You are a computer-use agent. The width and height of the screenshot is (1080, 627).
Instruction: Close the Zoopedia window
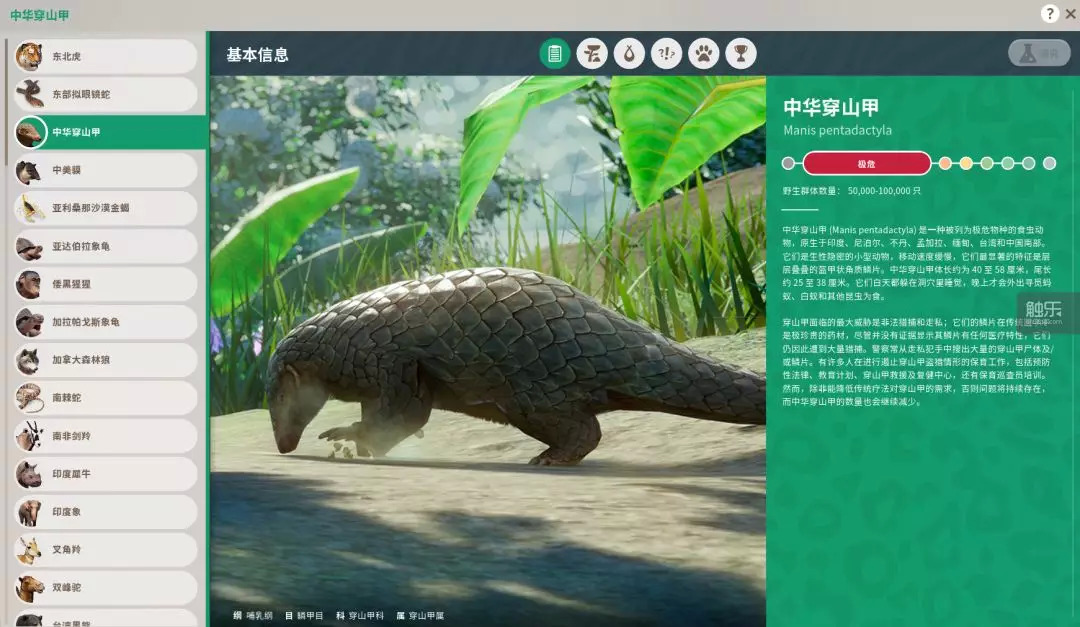[x=1068, y=14]
